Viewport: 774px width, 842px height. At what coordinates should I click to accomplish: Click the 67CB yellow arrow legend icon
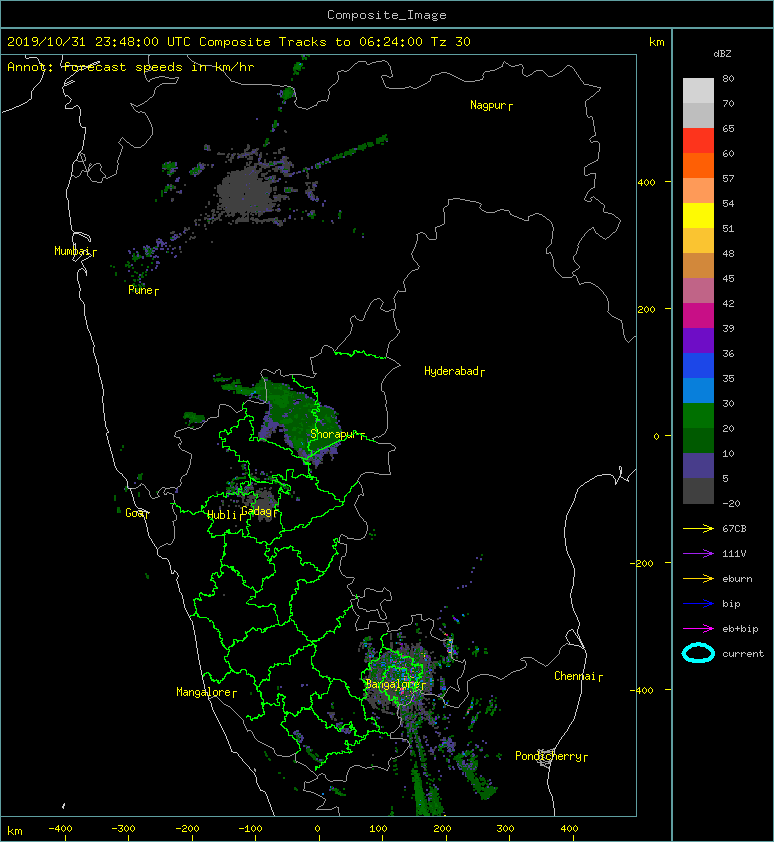[x=698, y=529]
